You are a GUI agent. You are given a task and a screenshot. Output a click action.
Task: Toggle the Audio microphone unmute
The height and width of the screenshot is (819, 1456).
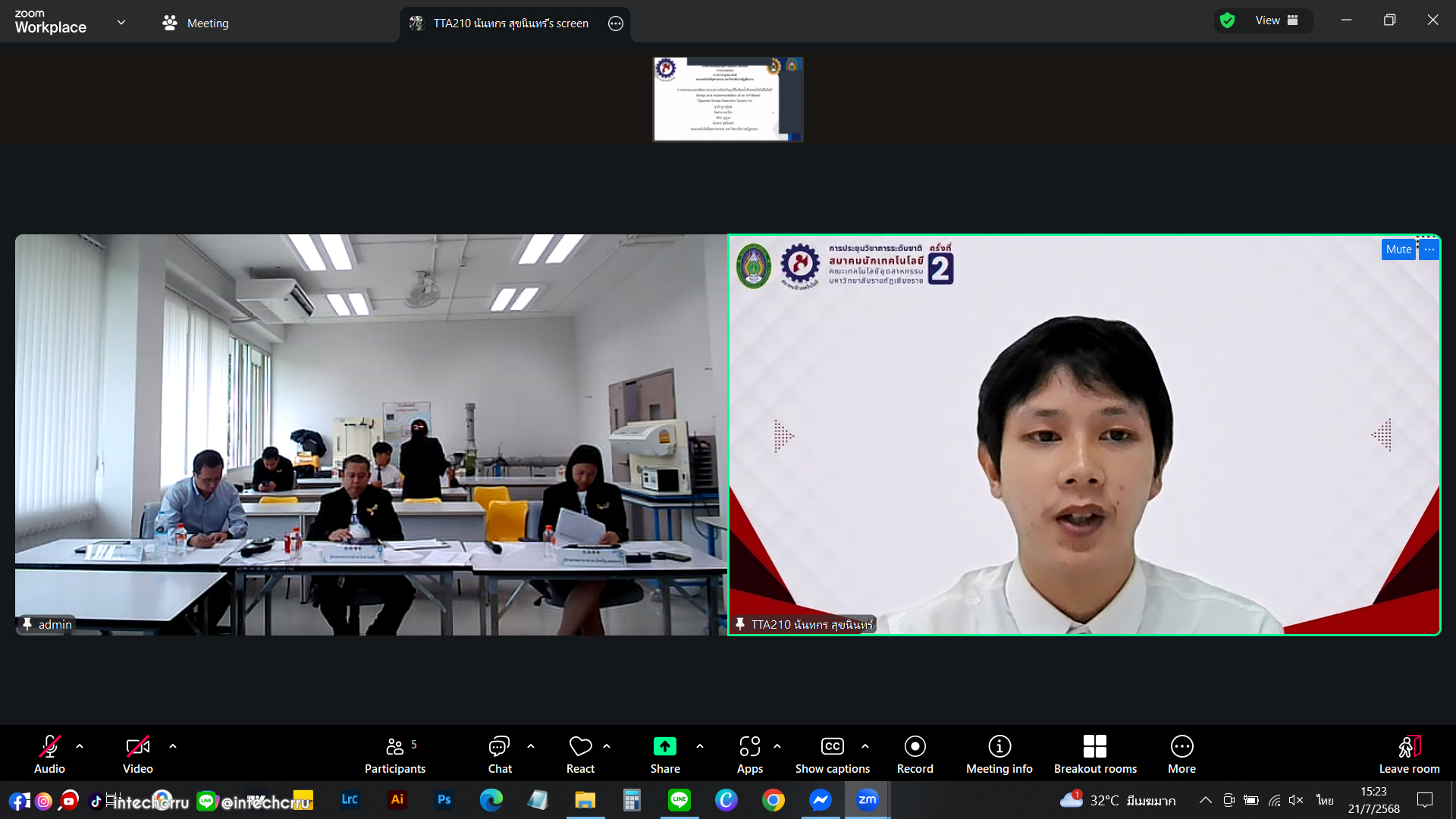(49, 755)
